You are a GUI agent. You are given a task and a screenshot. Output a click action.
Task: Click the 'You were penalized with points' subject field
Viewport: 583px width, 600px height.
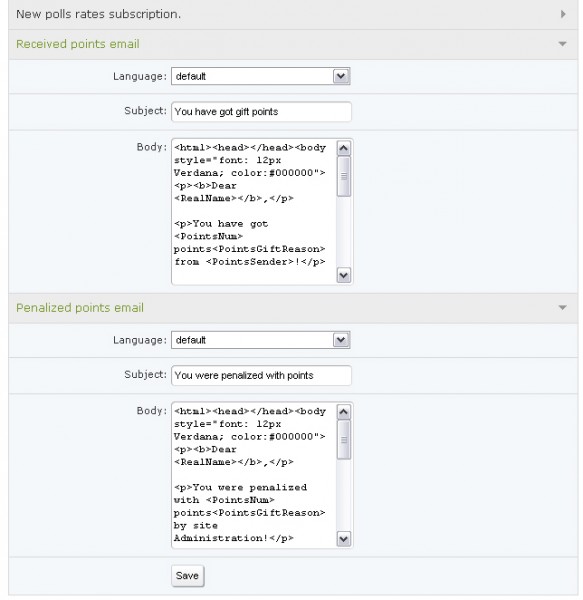[261, 375]
